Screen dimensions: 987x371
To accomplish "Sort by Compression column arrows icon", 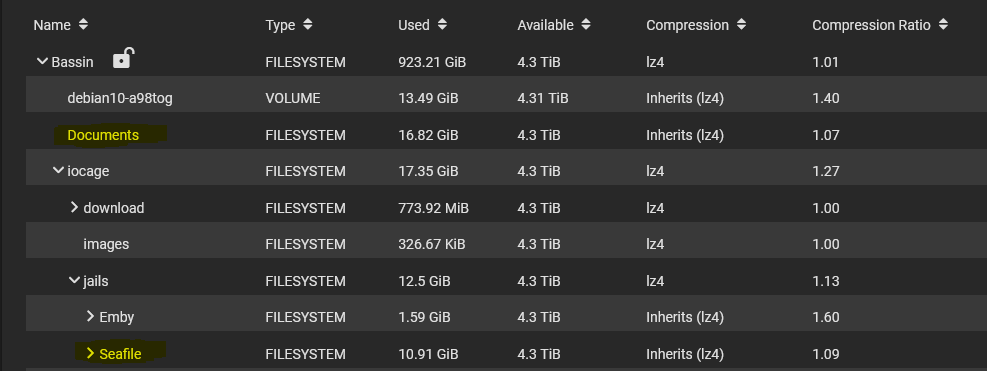I will (742, 25).
